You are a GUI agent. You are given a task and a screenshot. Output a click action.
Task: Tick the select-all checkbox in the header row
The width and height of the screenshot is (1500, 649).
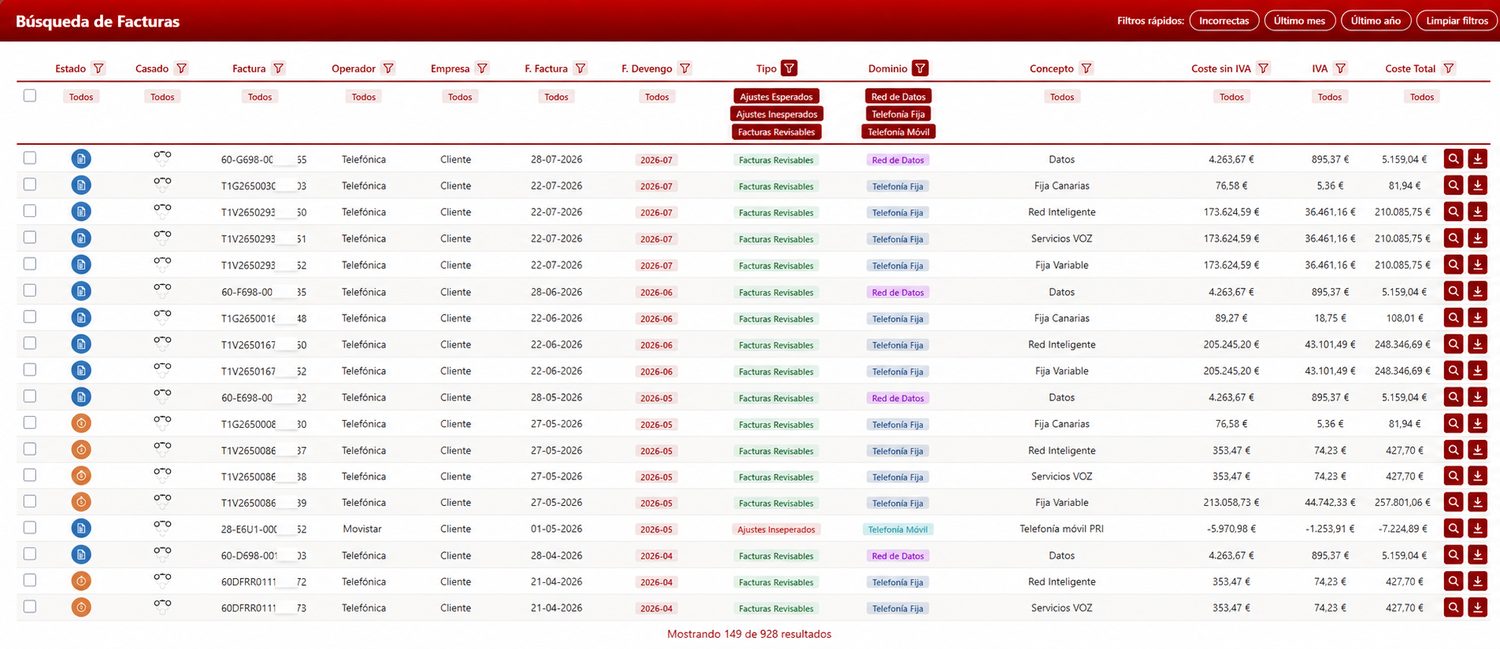click(30, 96)
